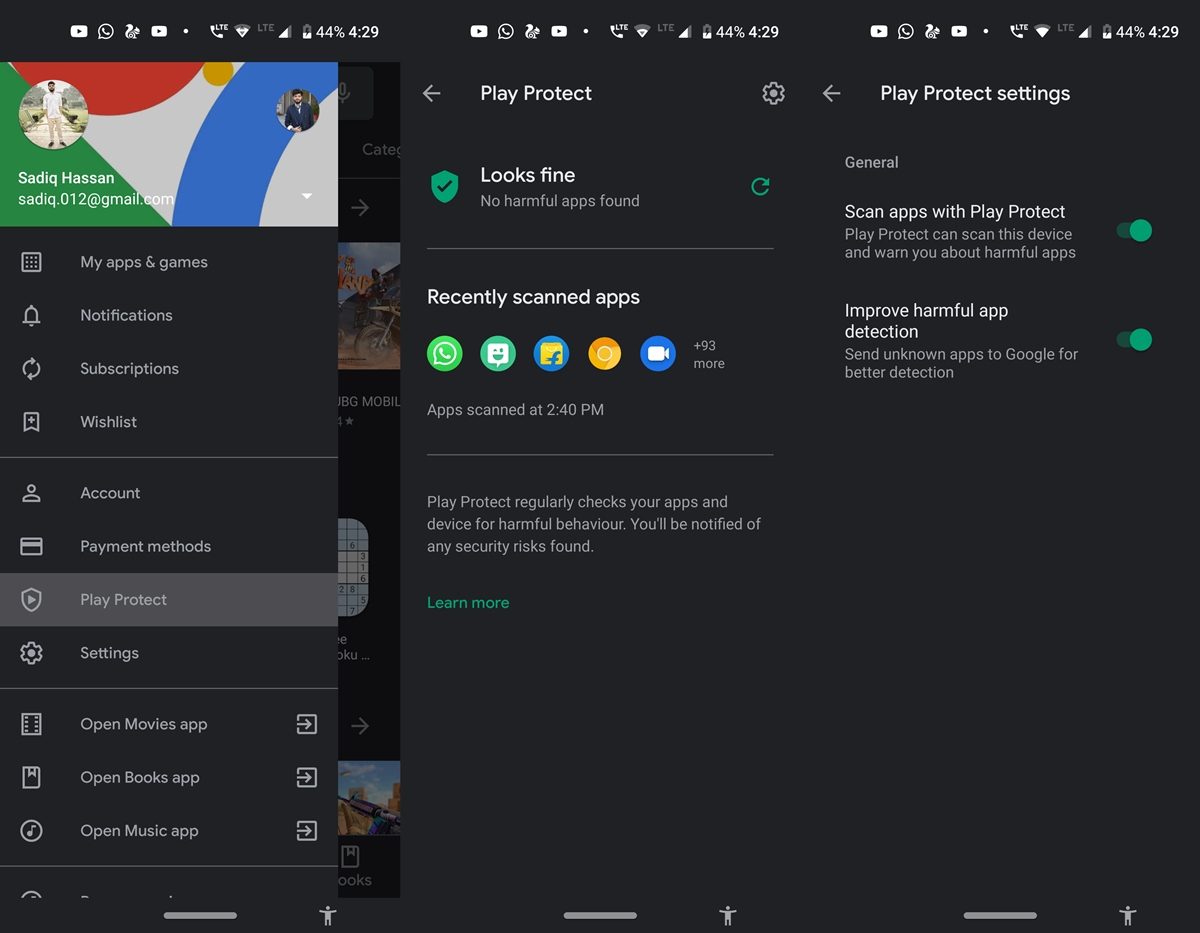Screen dimensions: 1200x933
Task: Toggle Scan apps with Play Protect switch
Action: pos(1135,231)
